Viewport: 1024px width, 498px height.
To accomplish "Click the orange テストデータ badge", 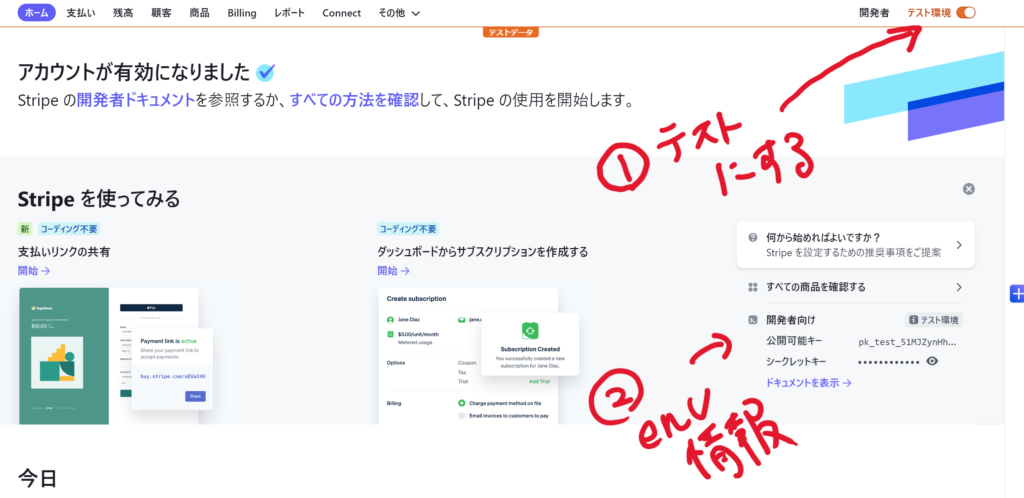I will (511, 32).
